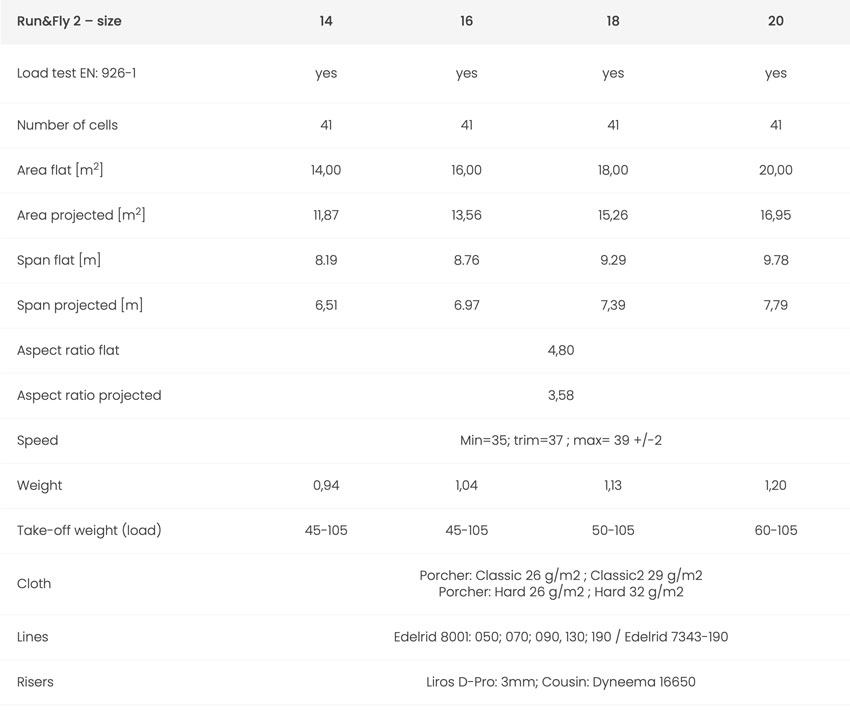
Task: Click the 14,00 flat area value
Action: (326, 170)
